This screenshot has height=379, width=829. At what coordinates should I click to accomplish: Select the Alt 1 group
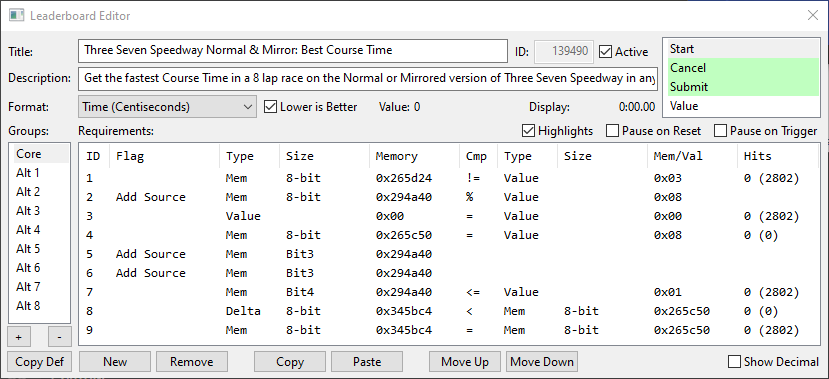41,173
